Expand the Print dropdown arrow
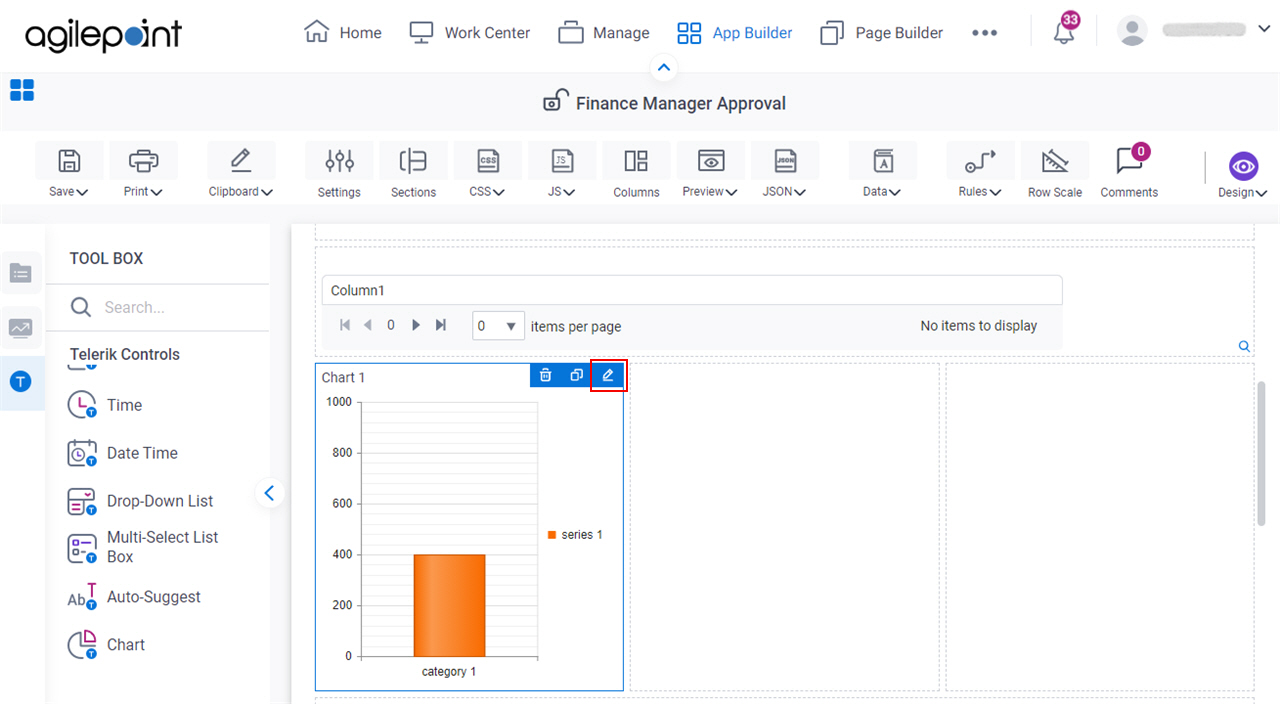This screenshot has height=704, width=1280. (157, 192)
